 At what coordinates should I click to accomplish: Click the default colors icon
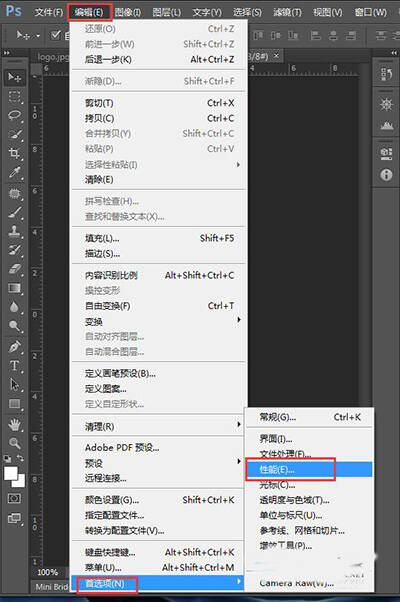click(7, 458)
